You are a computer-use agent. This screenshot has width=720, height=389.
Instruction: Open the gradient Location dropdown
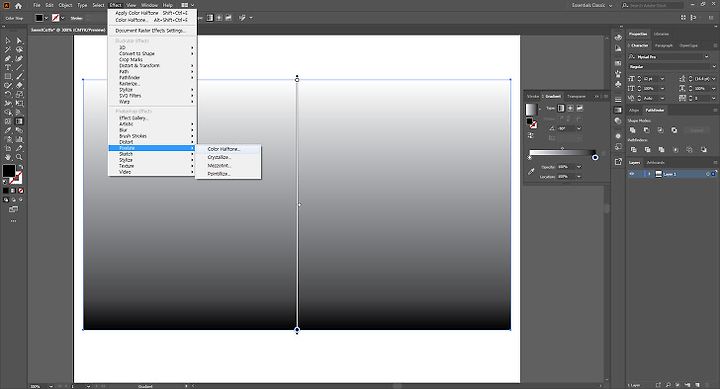click(x=579, y=177)
